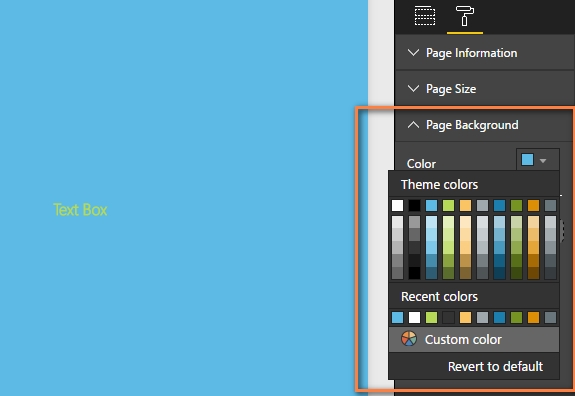575x396 pixels.
Task: Click the Color label
Action: pyautogui.click(x=421, y=164)
